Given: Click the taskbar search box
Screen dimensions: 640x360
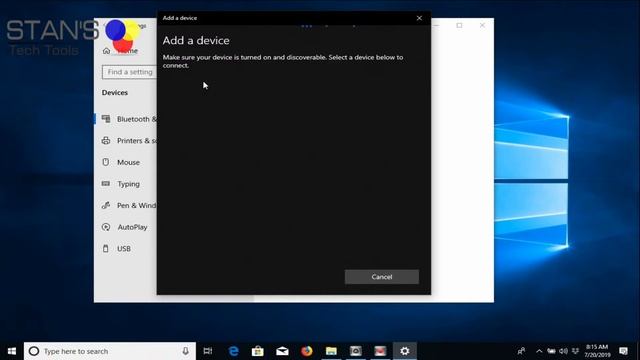Looking at the screenshot, I should click(x=110, y=351).
